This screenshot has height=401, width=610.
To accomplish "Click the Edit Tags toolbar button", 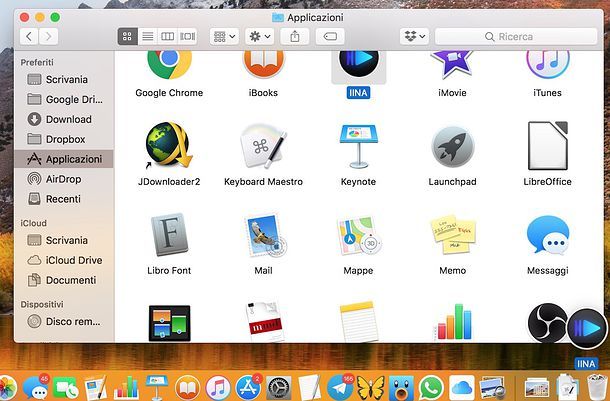I will click(330, 37).
